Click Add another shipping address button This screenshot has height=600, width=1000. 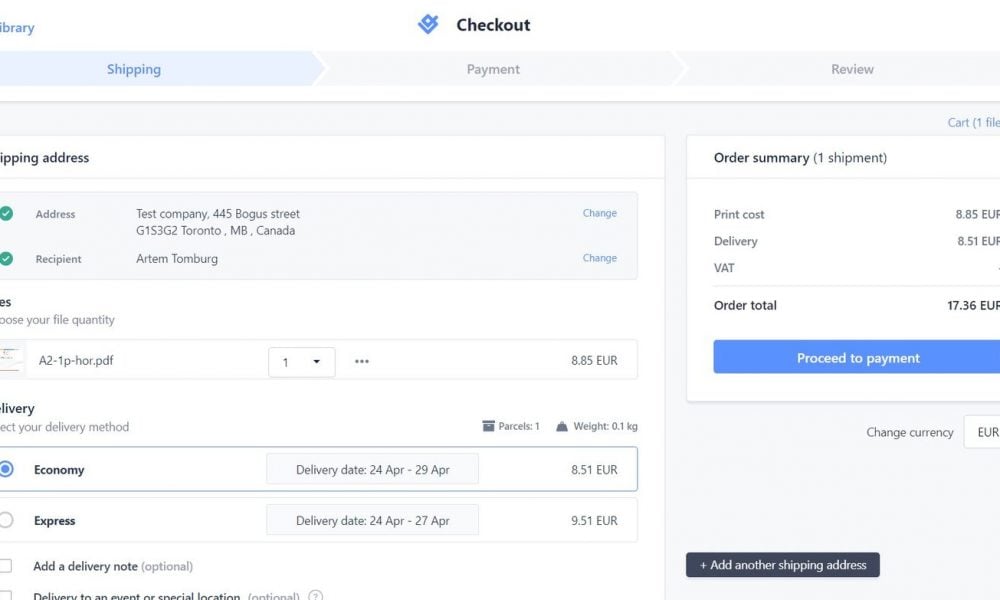pyautogui.click(x=783, y=565)
